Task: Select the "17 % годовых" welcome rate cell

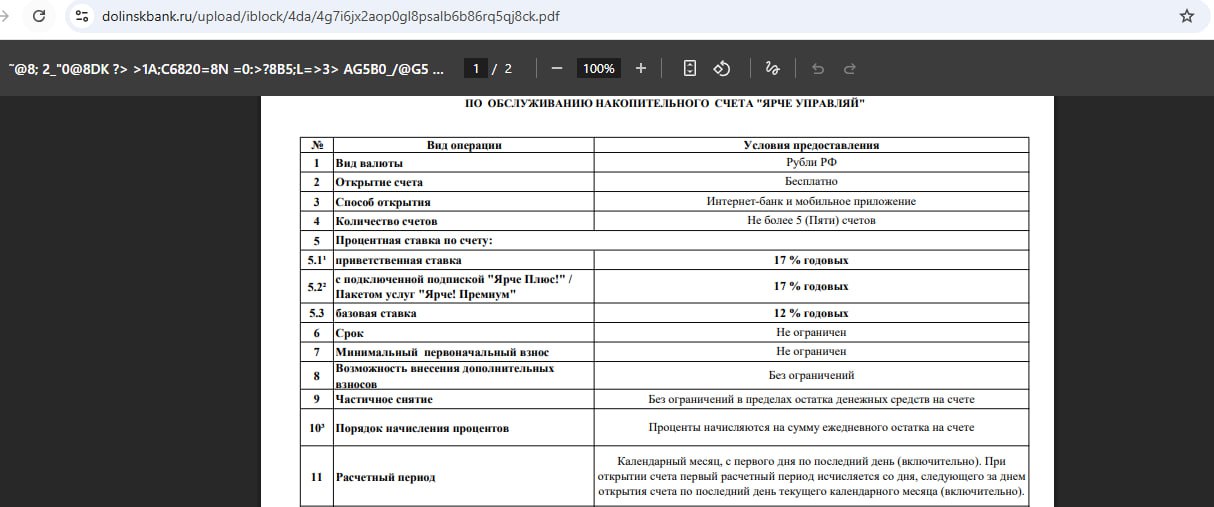Action: tap(811, 260)
